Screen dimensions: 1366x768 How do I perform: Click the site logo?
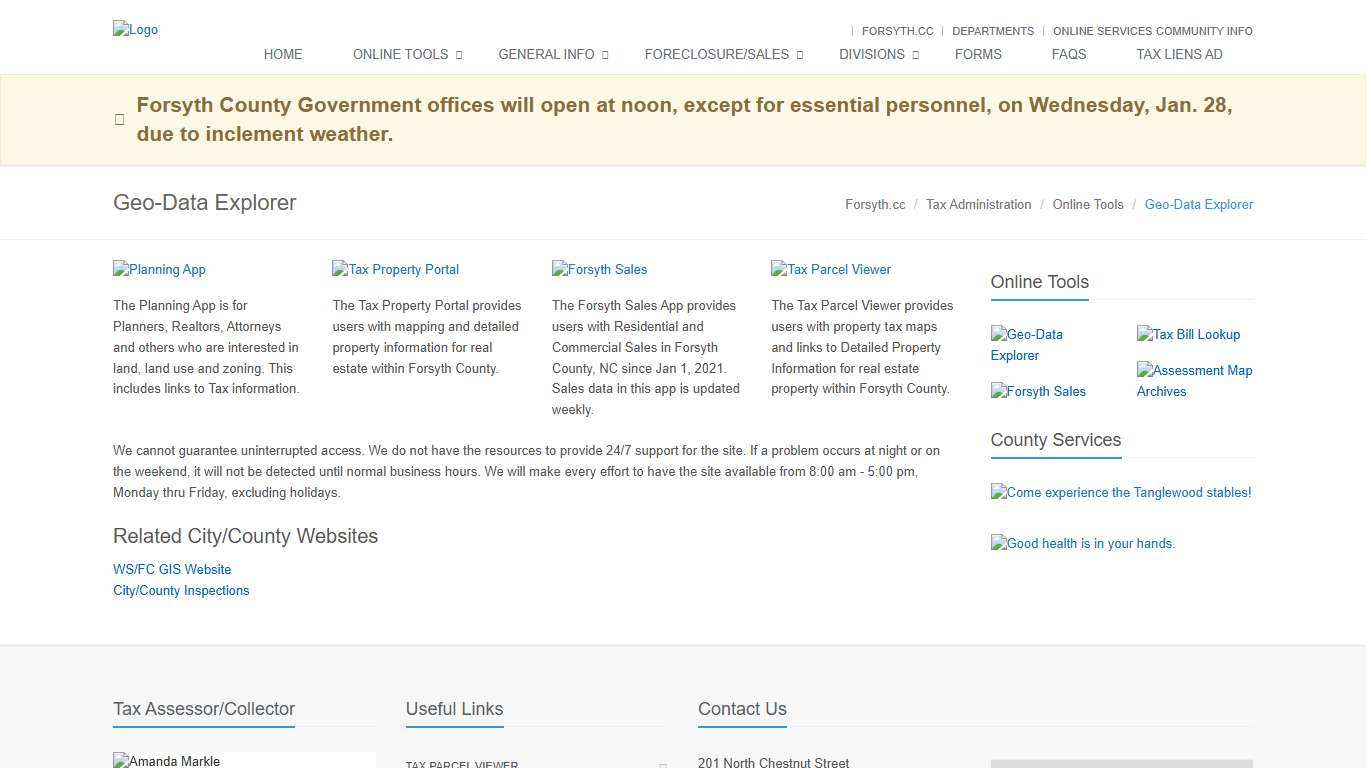point(135,29)
